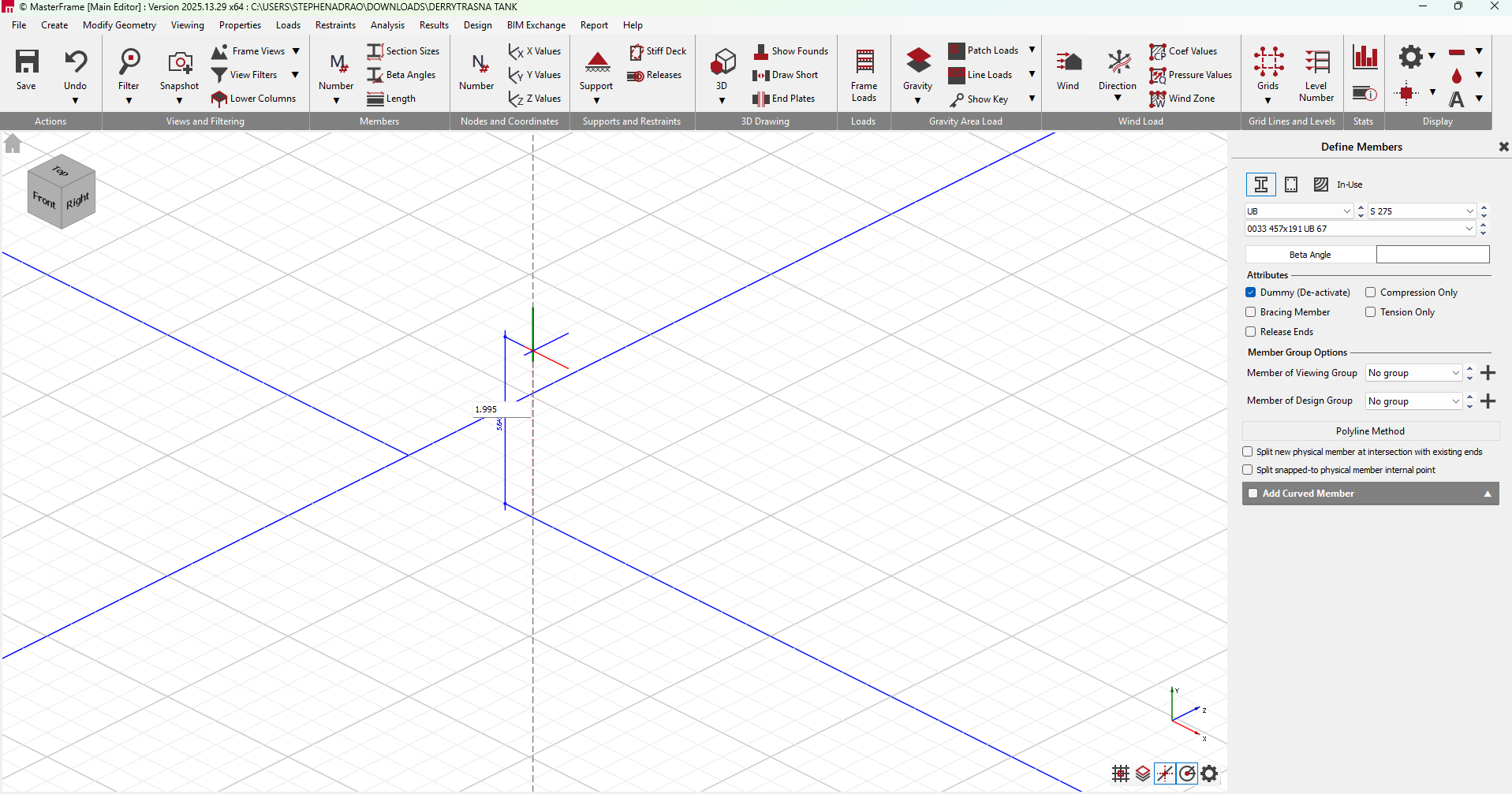
Task: Click the Snapshot camera icon
Action: click(x=179, y=63)
